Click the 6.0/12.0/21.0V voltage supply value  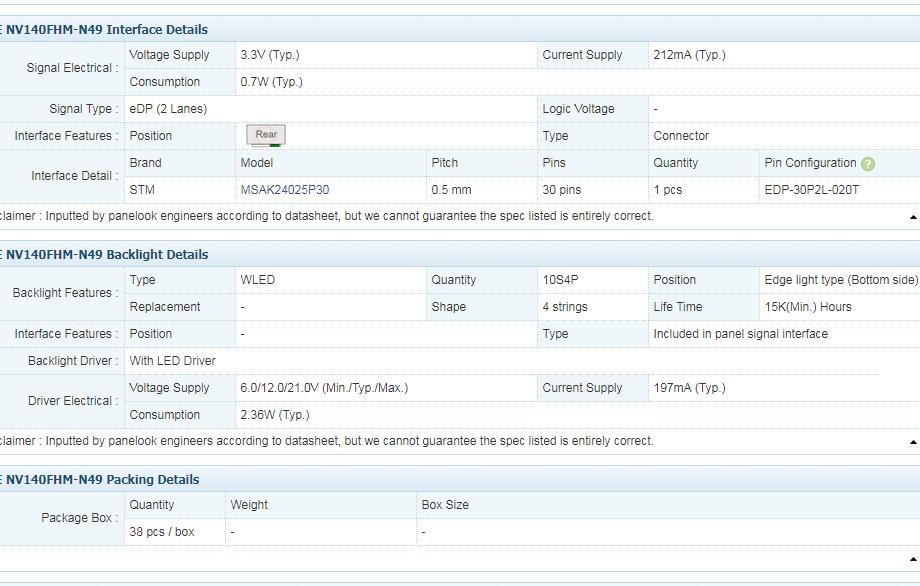coord(324,388)
